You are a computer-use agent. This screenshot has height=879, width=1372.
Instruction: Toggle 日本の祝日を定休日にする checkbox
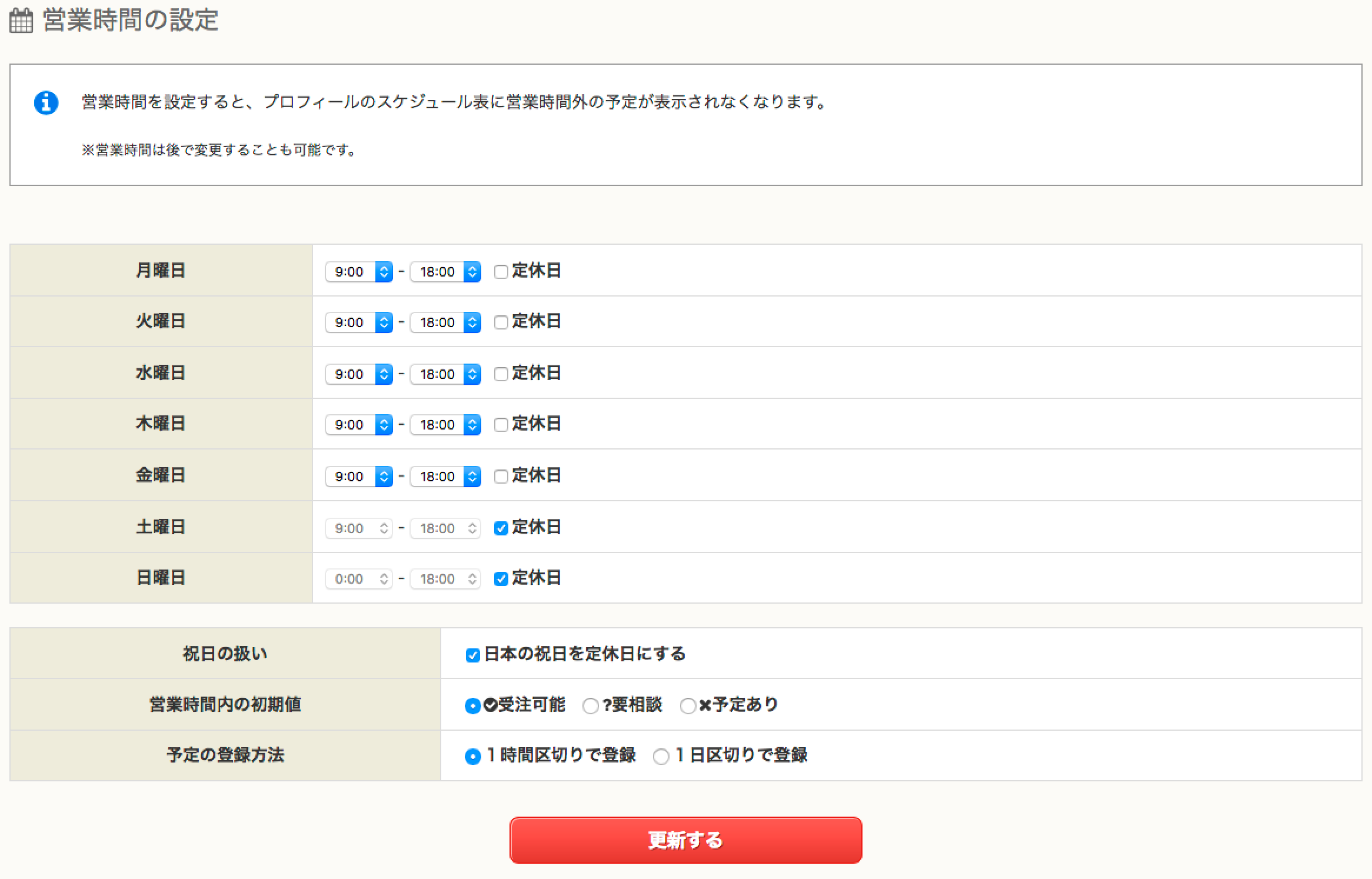tap(472, 655)
